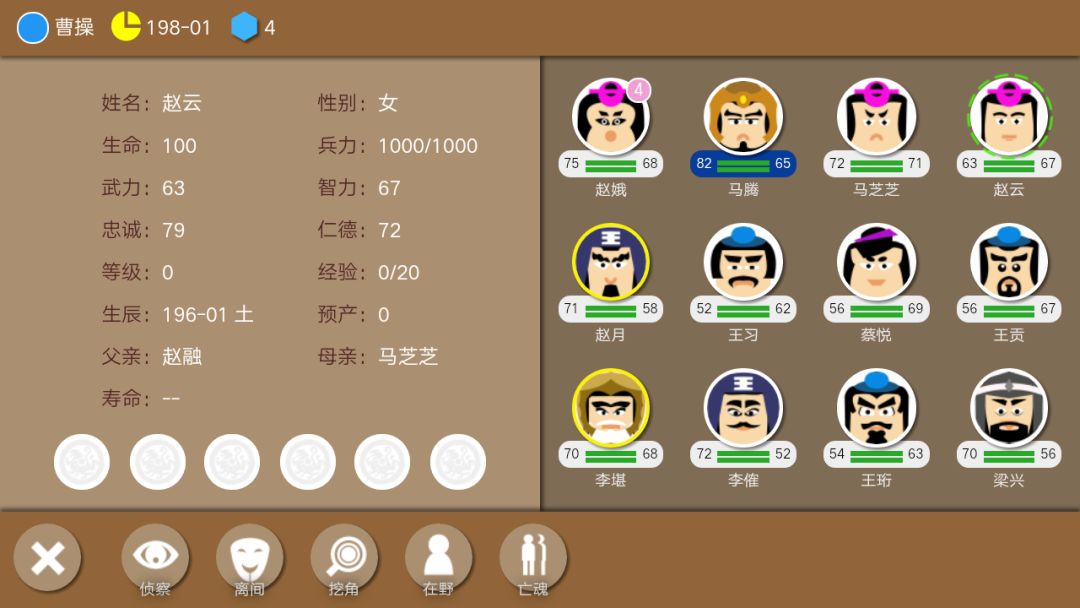Click 马腾's blue stat bar 82/65
Image resolution: width=1080 pixels, height=608 pixels.
click(743, 164)
